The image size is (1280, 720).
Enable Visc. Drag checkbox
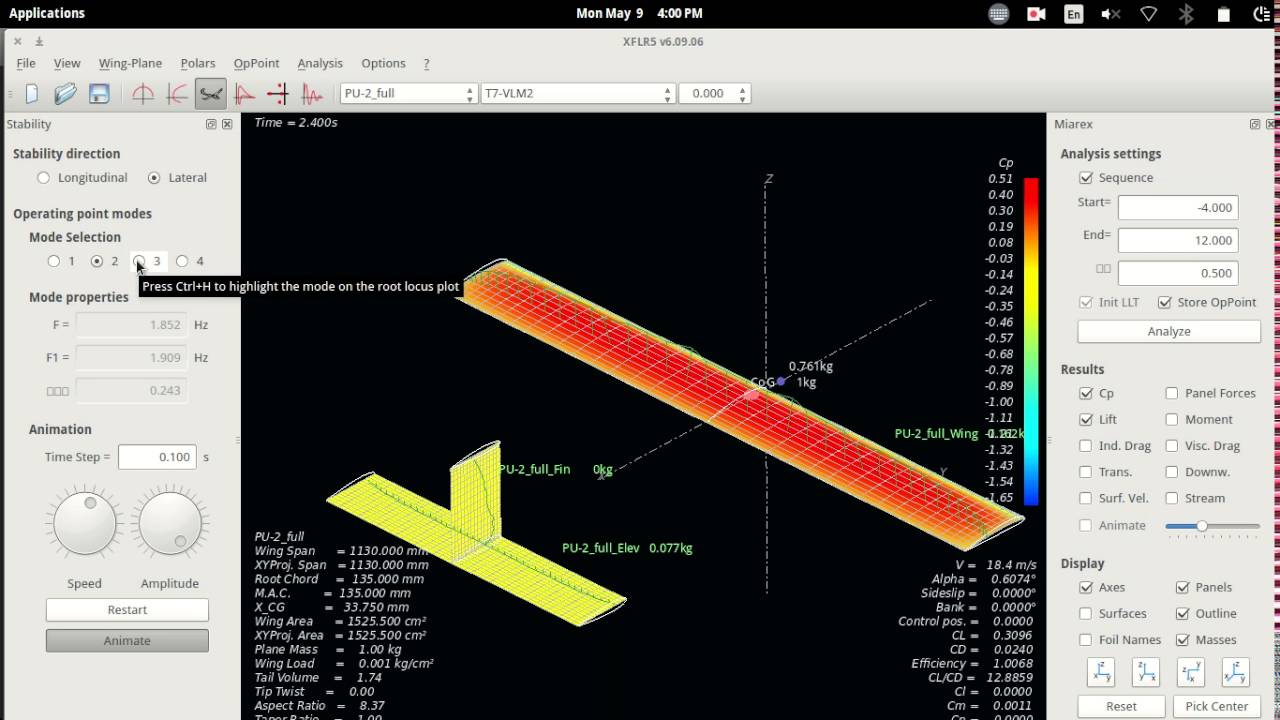coord(1172,446)
